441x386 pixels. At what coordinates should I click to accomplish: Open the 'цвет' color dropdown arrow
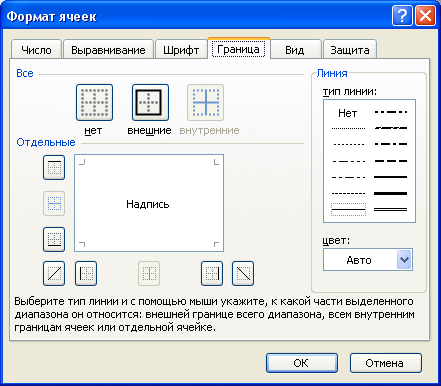(x=404, y=260)
